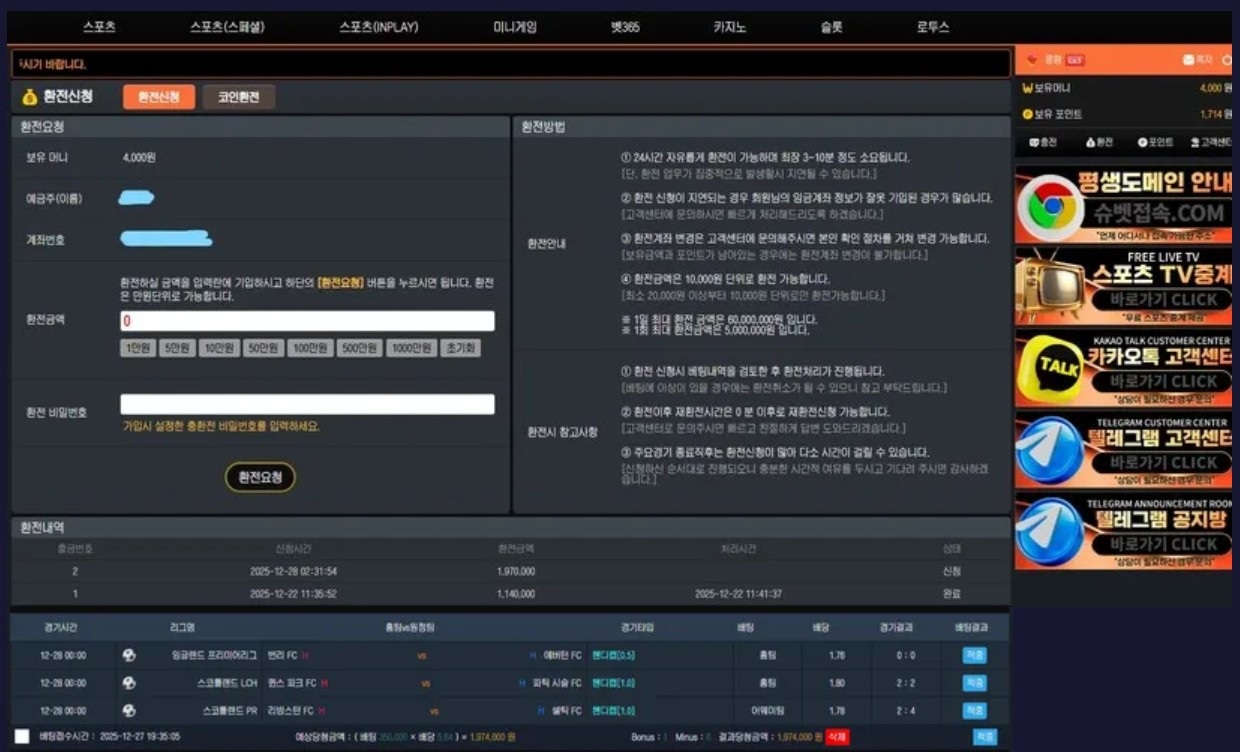Open 고객센터 support icon in sidebar
Screen dimensions: 1240x752
coord(1195,143)
